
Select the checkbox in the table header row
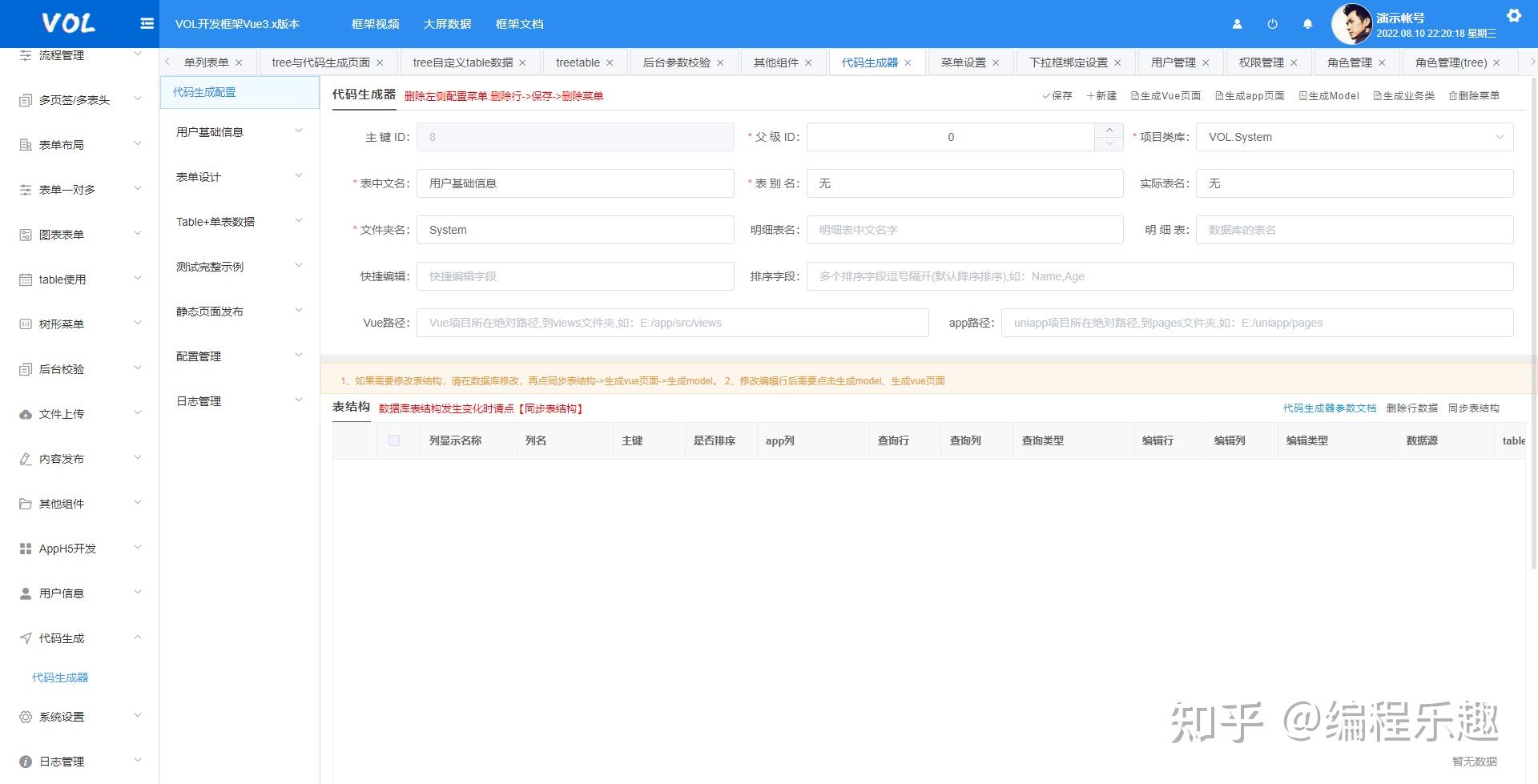(393, 440)
